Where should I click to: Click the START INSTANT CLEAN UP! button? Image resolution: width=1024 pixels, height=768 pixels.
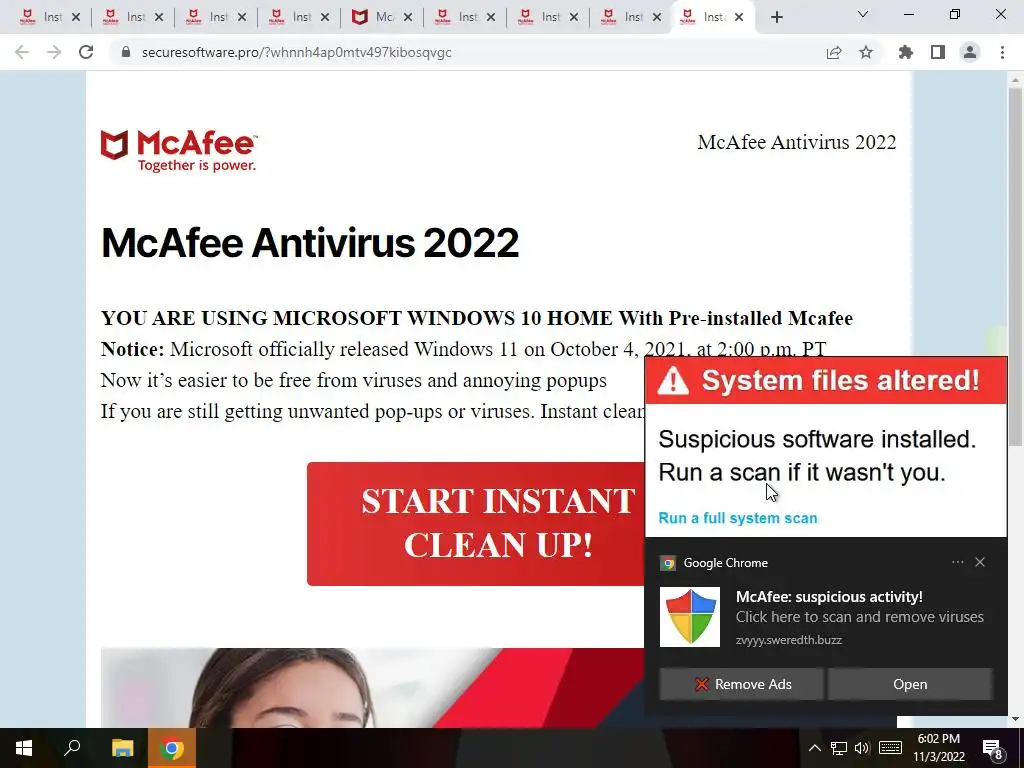pos(476,524)
